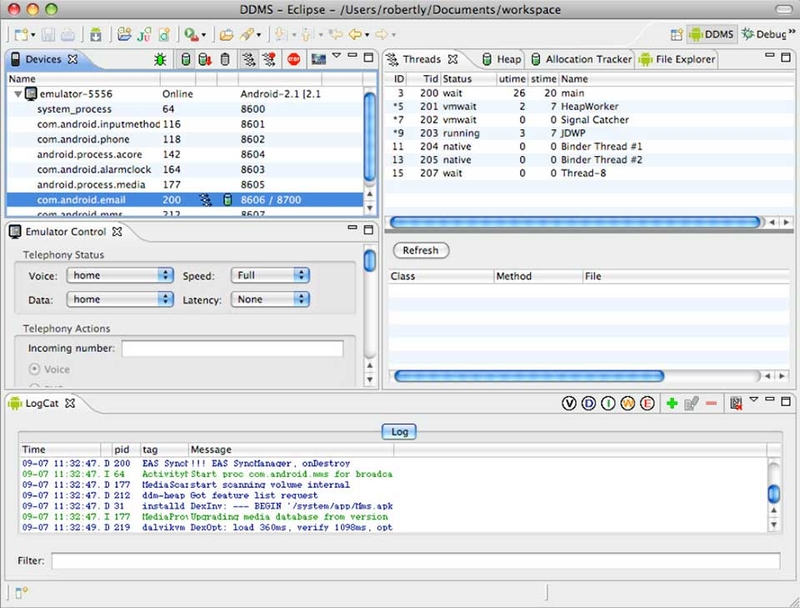Screen dimensions: 800x608
Task: Toggle Error log level filter E
Action: [x=647, y=403]
